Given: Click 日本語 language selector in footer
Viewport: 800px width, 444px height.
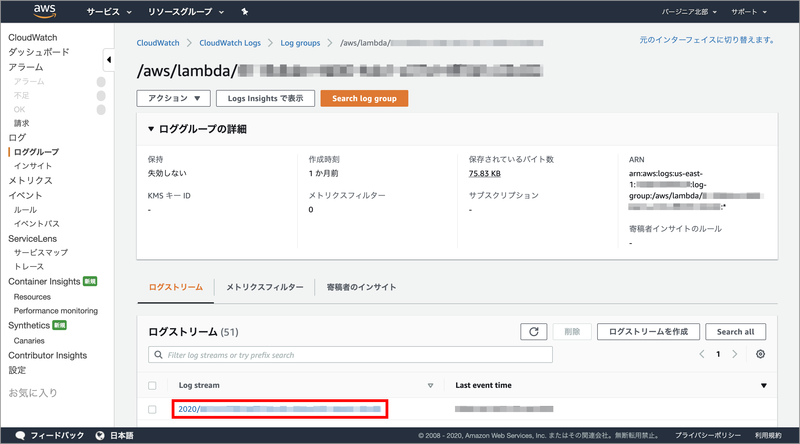Looking at the screenshot, I should (x=121, y=435).
